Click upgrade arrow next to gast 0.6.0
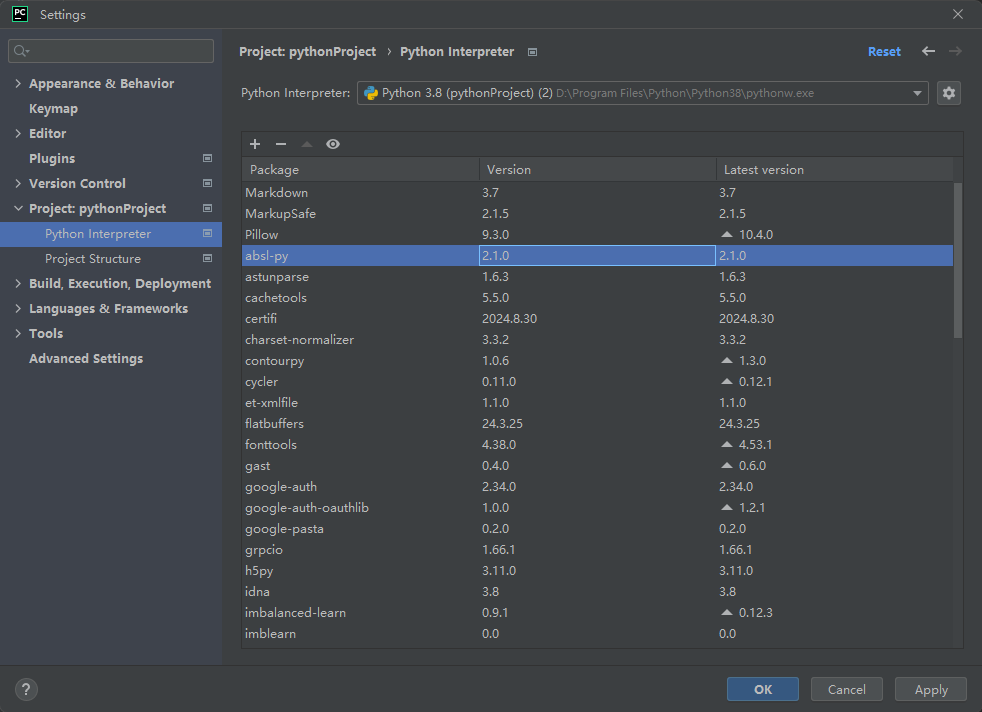The height and width of the screenshot is (712, 982). (726, 465)
